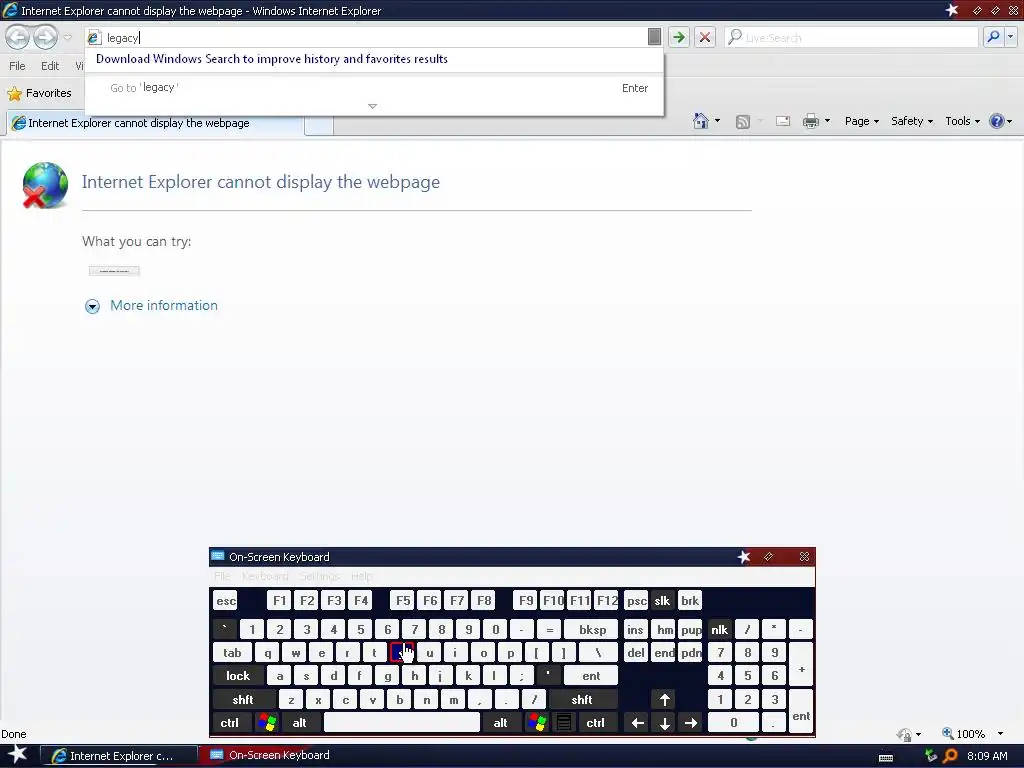
Task: Click the compatibility view icon in address bar
Action: (x=654, y=37)
